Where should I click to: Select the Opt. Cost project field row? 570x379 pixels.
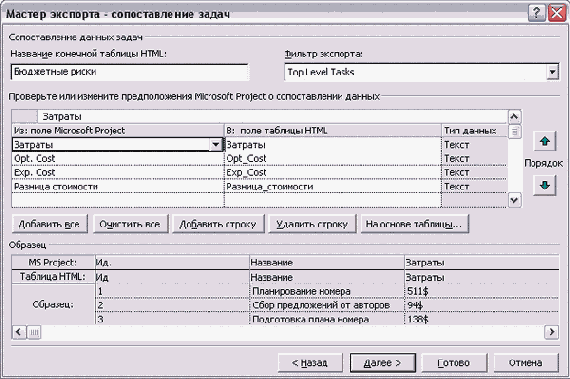pos(118,159)
